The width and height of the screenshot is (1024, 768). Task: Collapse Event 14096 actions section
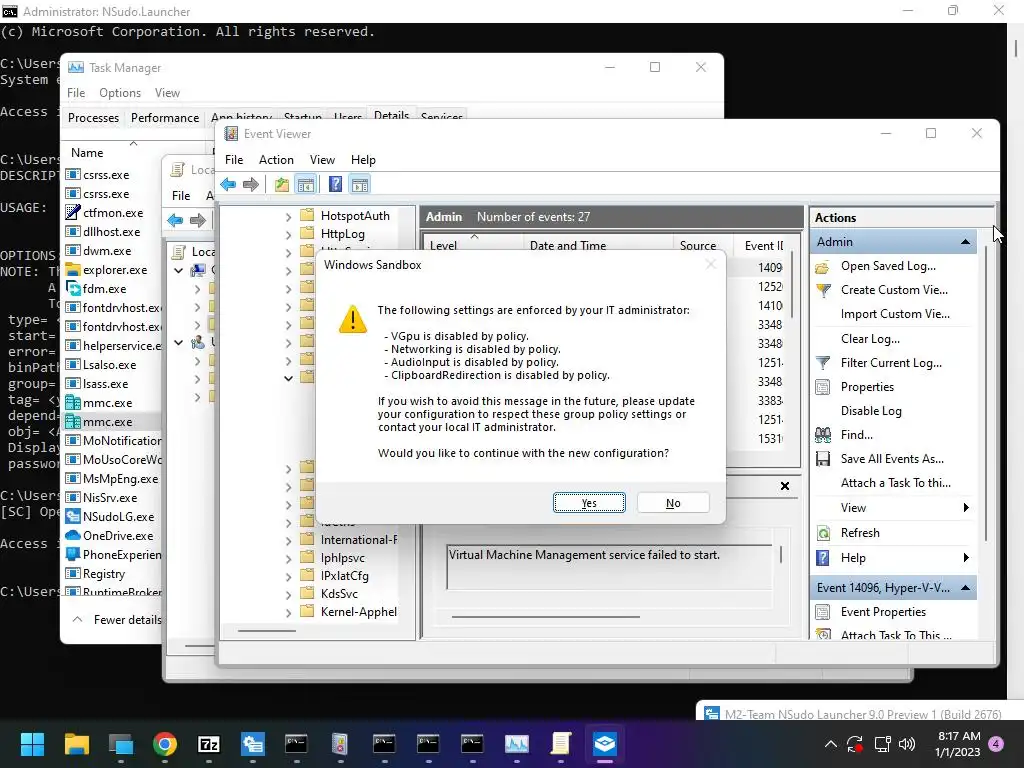click(965, 588)
